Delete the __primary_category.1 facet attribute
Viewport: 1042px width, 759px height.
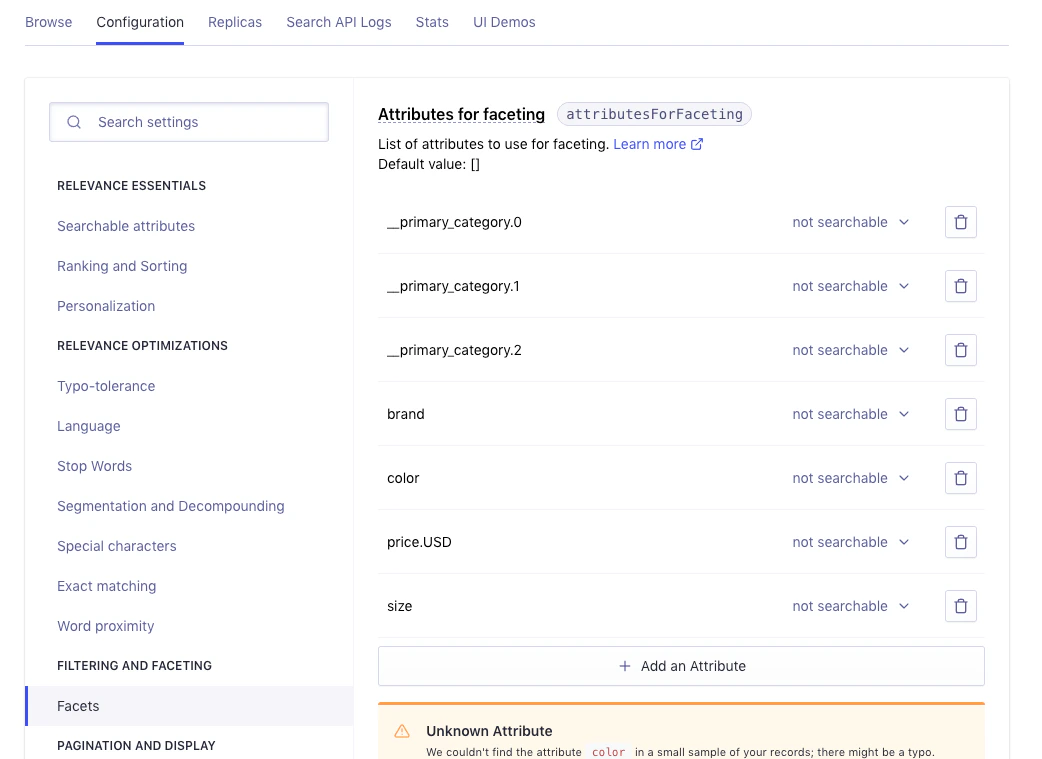pos(960,286)
